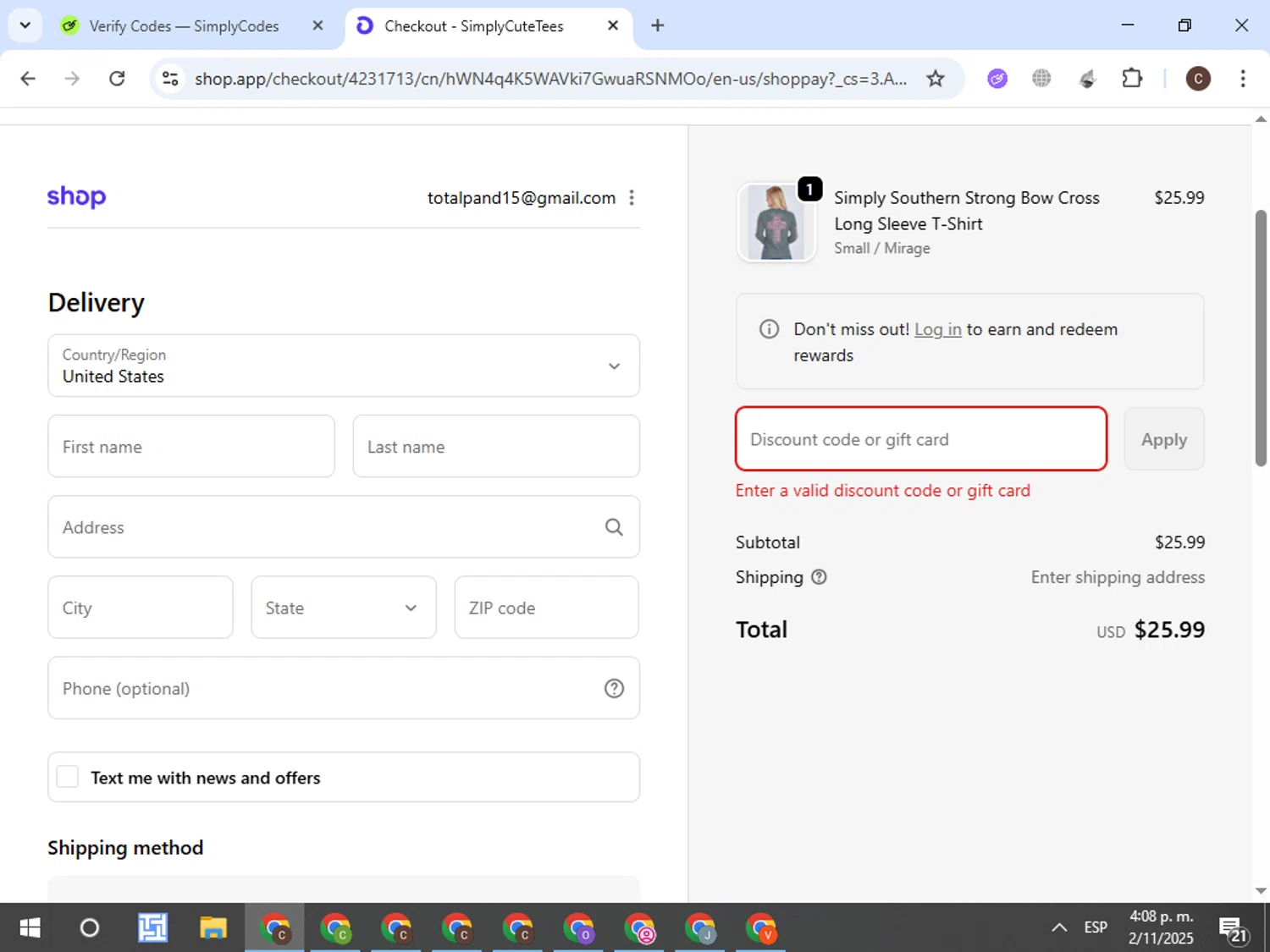Click the phone help question icon
This screenshot has height=952, width=1270.
point(614,689)
